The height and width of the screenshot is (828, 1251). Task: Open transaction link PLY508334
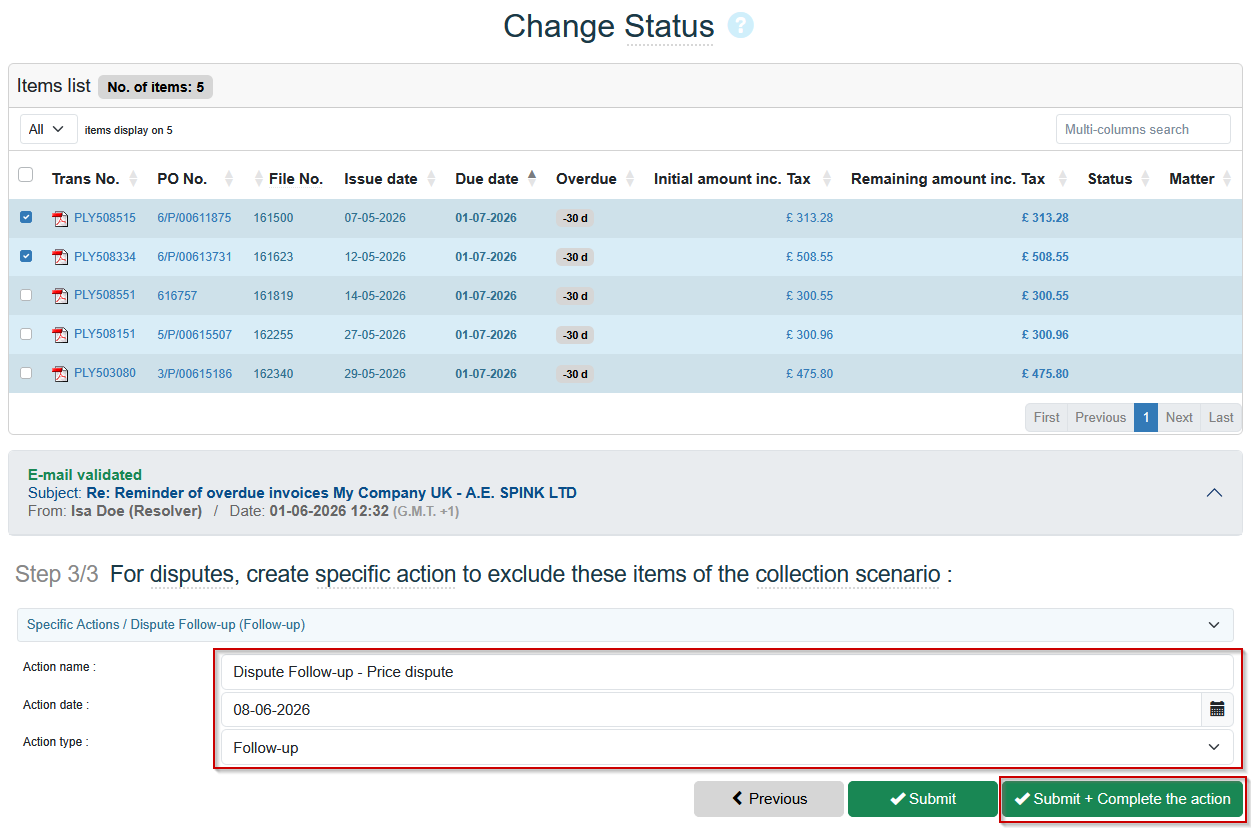click(105, 257)
